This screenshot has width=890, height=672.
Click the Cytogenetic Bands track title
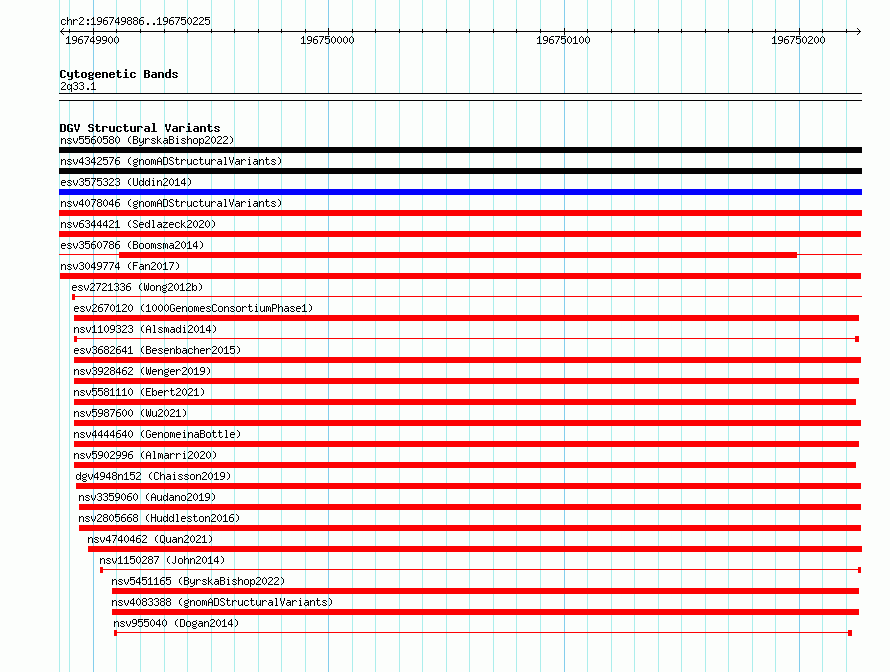[119, 74]
